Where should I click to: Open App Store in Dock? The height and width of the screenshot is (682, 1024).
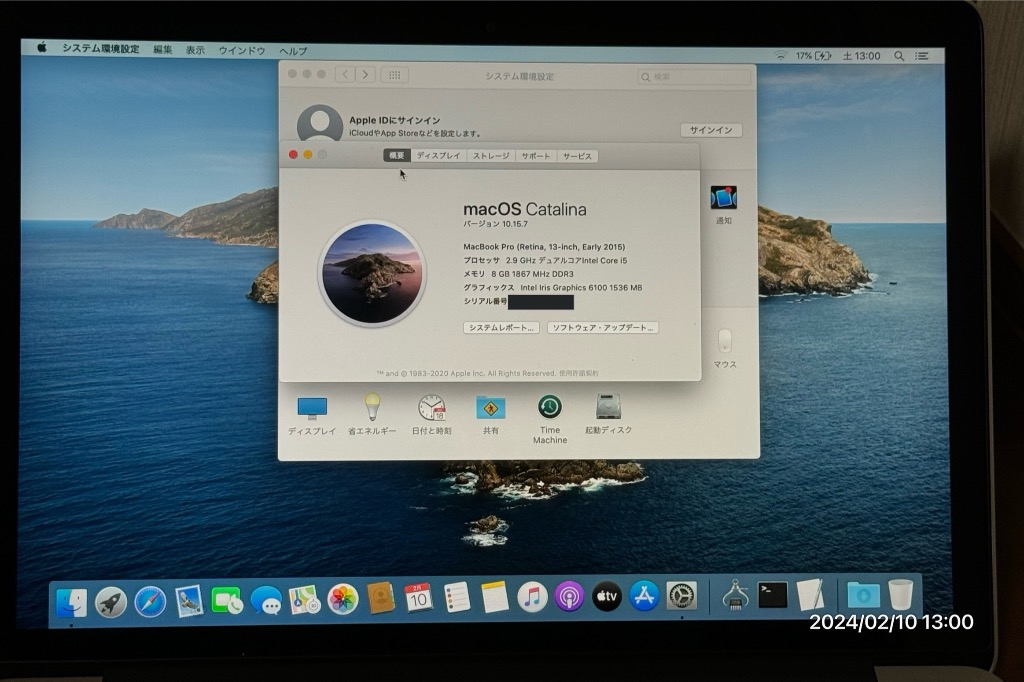click(x=644, y=596)
